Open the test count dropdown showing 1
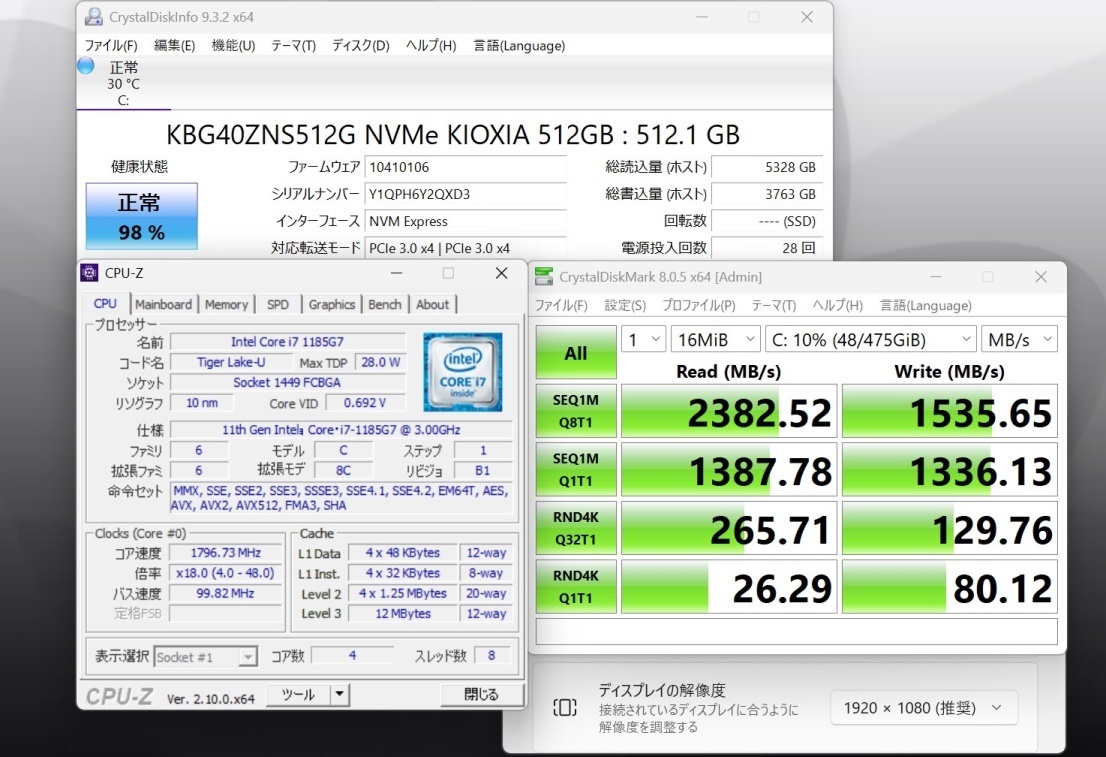Image resolution: width=1106 pixels, height=757 pixels. point(643,339)
